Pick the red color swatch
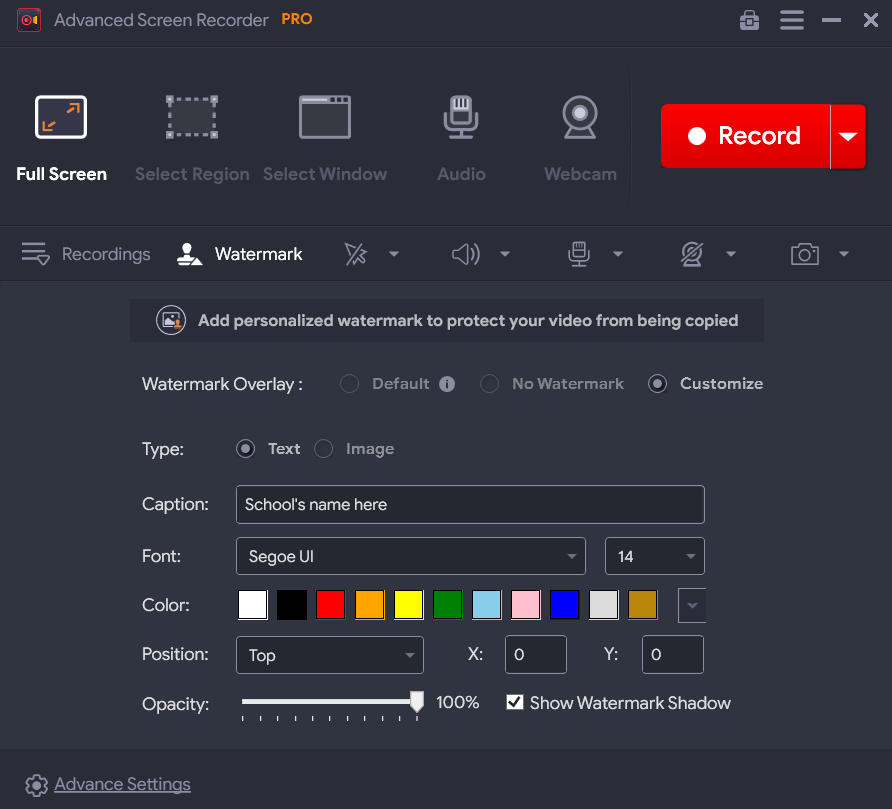This screenshot has height=809, width=892. [330, 605]
